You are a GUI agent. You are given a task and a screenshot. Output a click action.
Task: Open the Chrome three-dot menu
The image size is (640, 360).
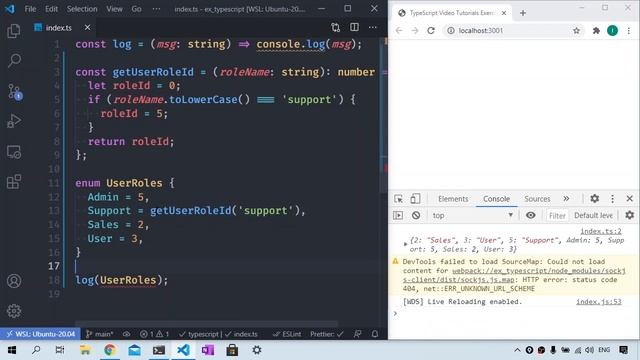(x=629, y=31)
